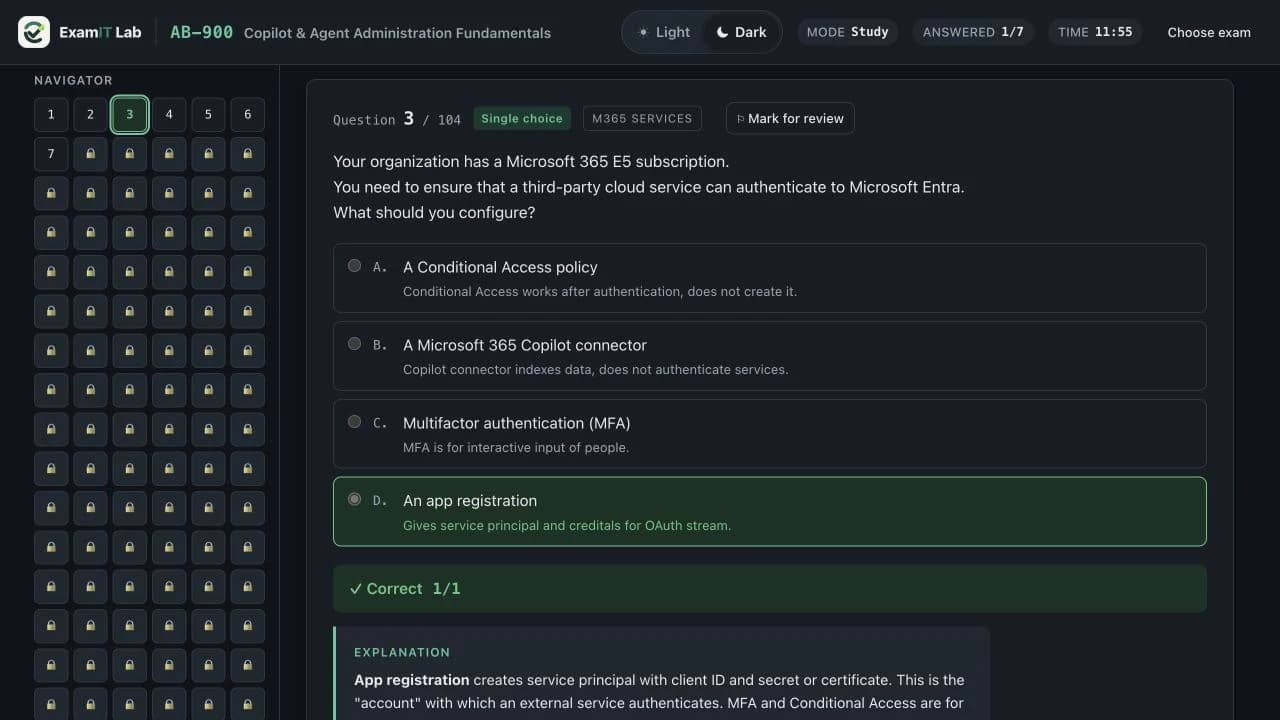Select answer C radio button
Image resolution: width=1280 pixels, height=720 pixels.
(x=354, y=422)
